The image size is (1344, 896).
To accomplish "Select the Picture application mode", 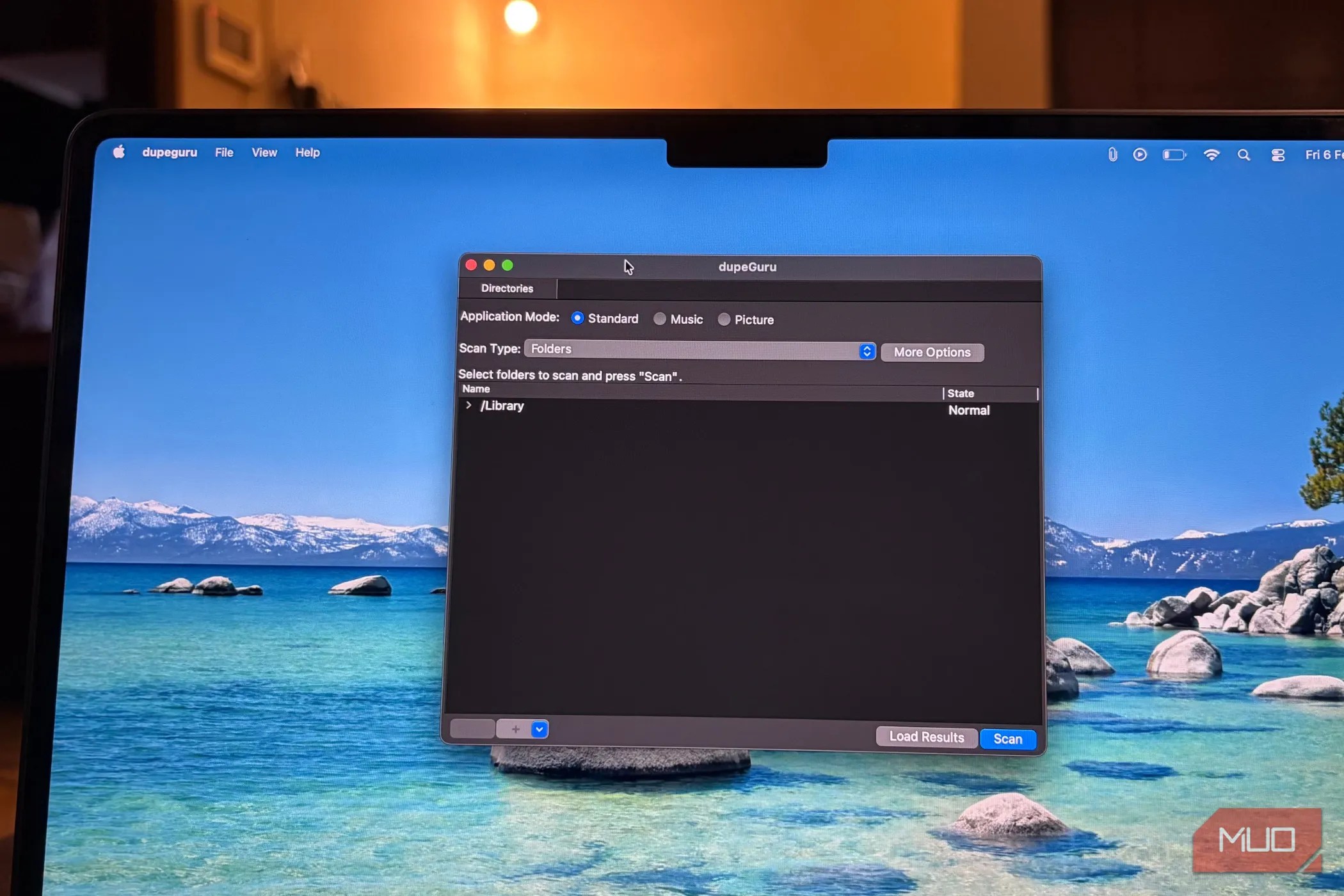I will tap(724, 319).
